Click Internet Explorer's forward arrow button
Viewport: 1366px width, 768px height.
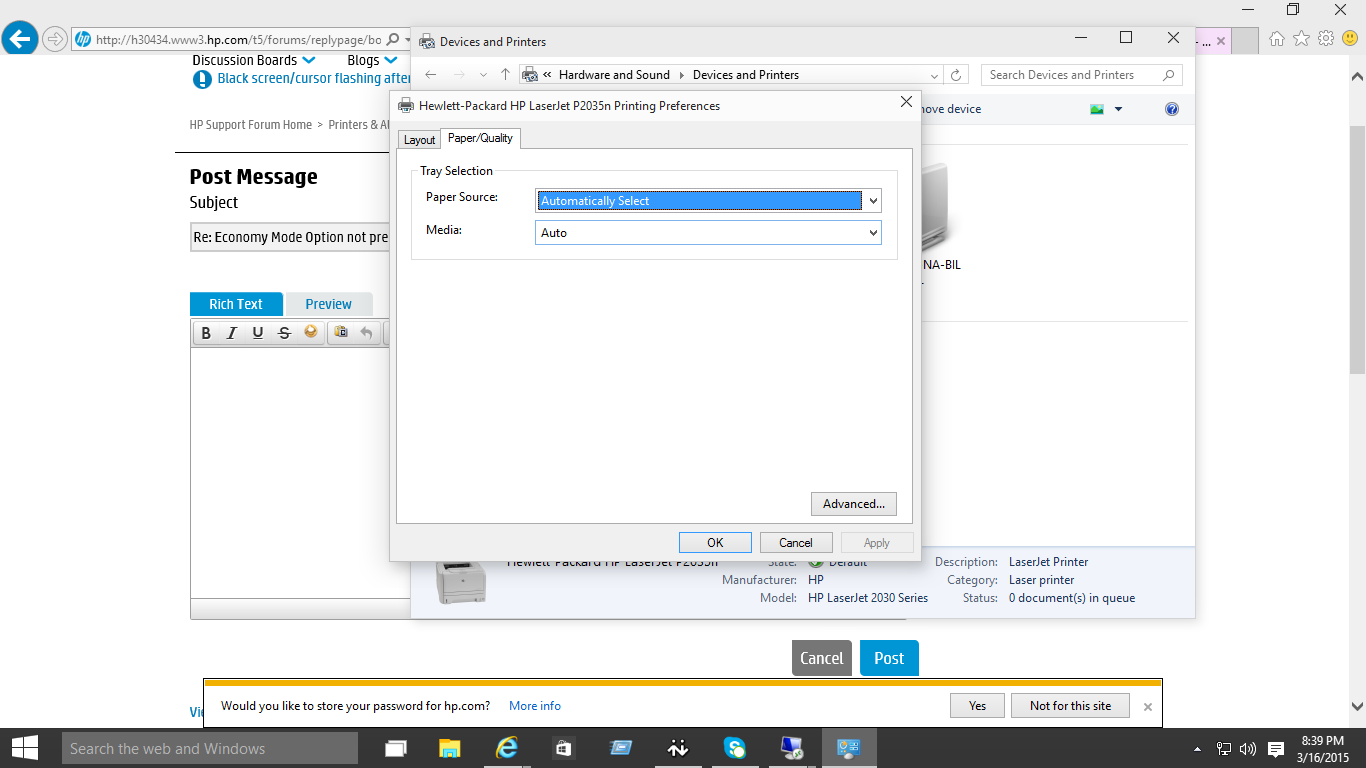pos(55,39)
